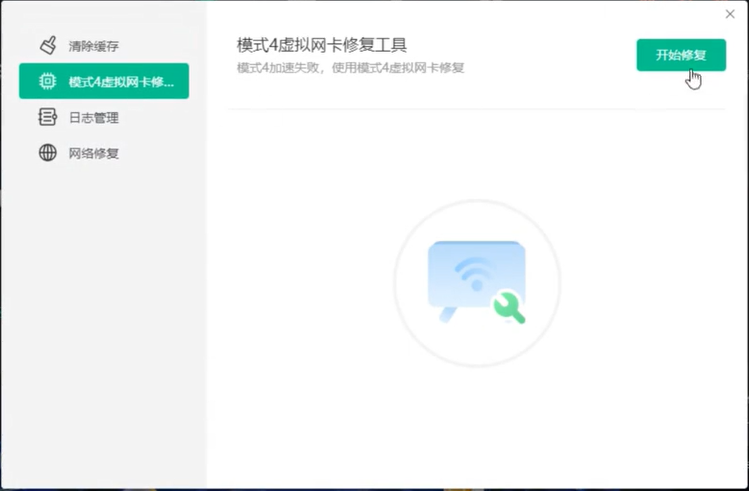749x491 pixels.
Task: Click the 模式4虚拟网卡修复工具 heading
Action: pos(322,46)
